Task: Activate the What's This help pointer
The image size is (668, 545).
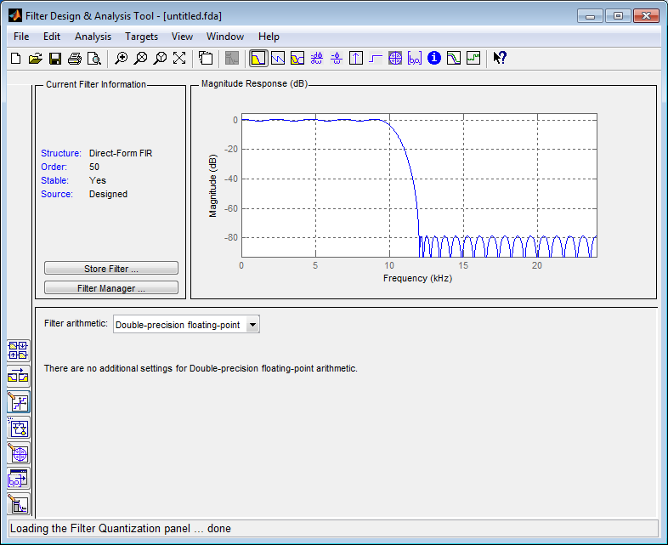Action: 500,58
